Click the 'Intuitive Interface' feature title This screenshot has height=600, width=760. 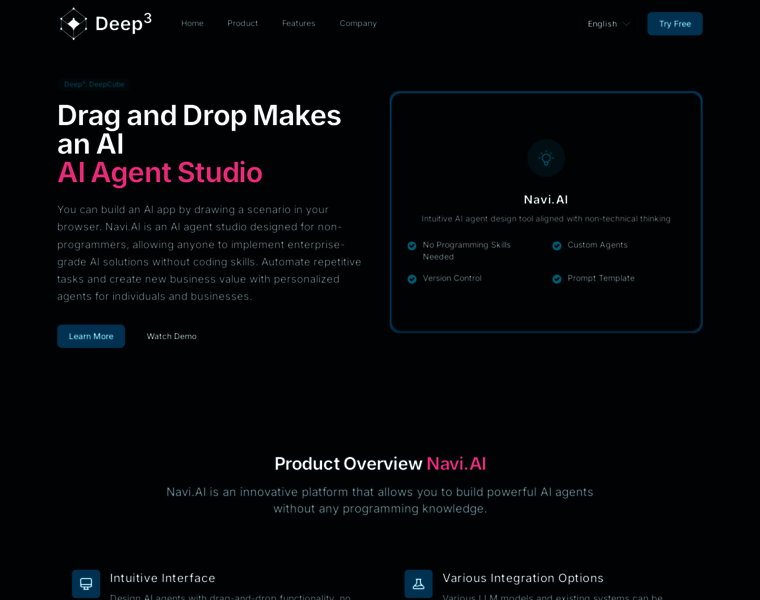click(162, 578)
